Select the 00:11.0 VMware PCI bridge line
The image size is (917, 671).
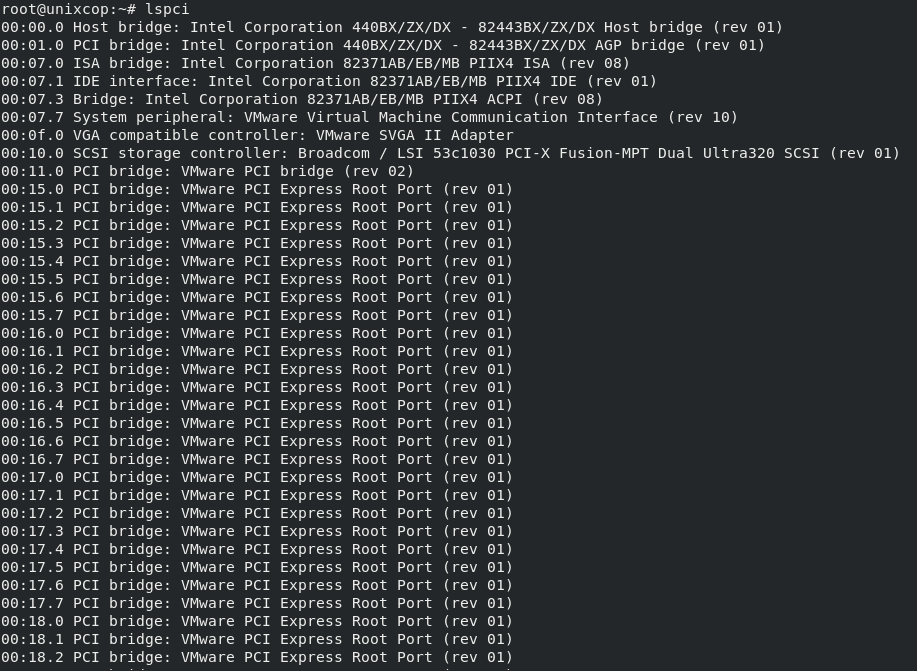click(208, 171)
